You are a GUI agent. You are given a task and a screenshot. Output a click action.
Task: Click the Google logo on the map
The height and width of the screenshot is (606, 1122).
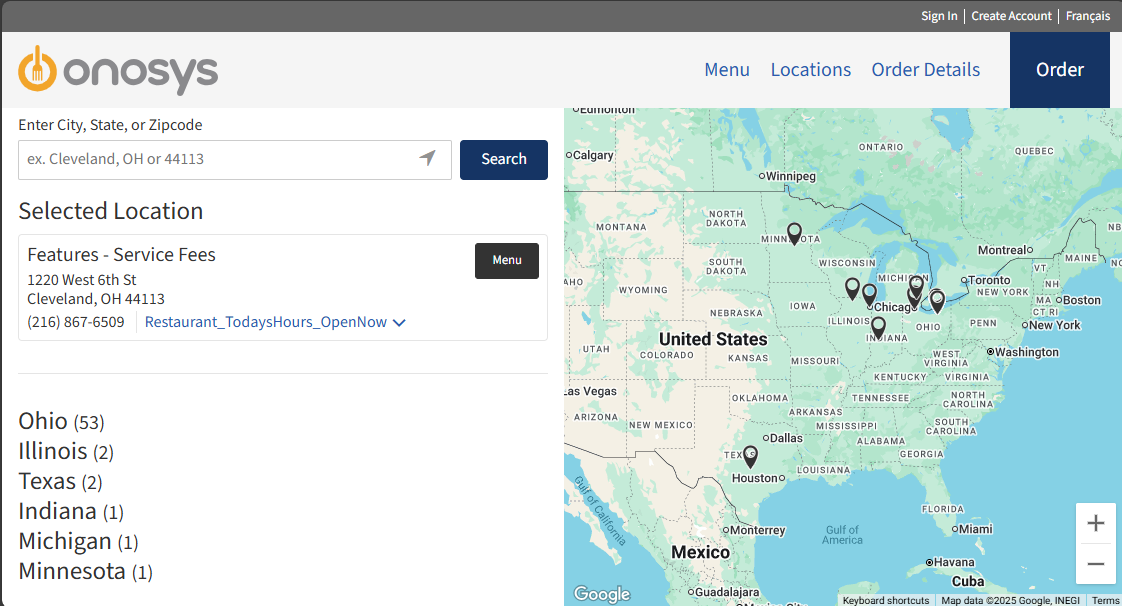coord(601,593)
